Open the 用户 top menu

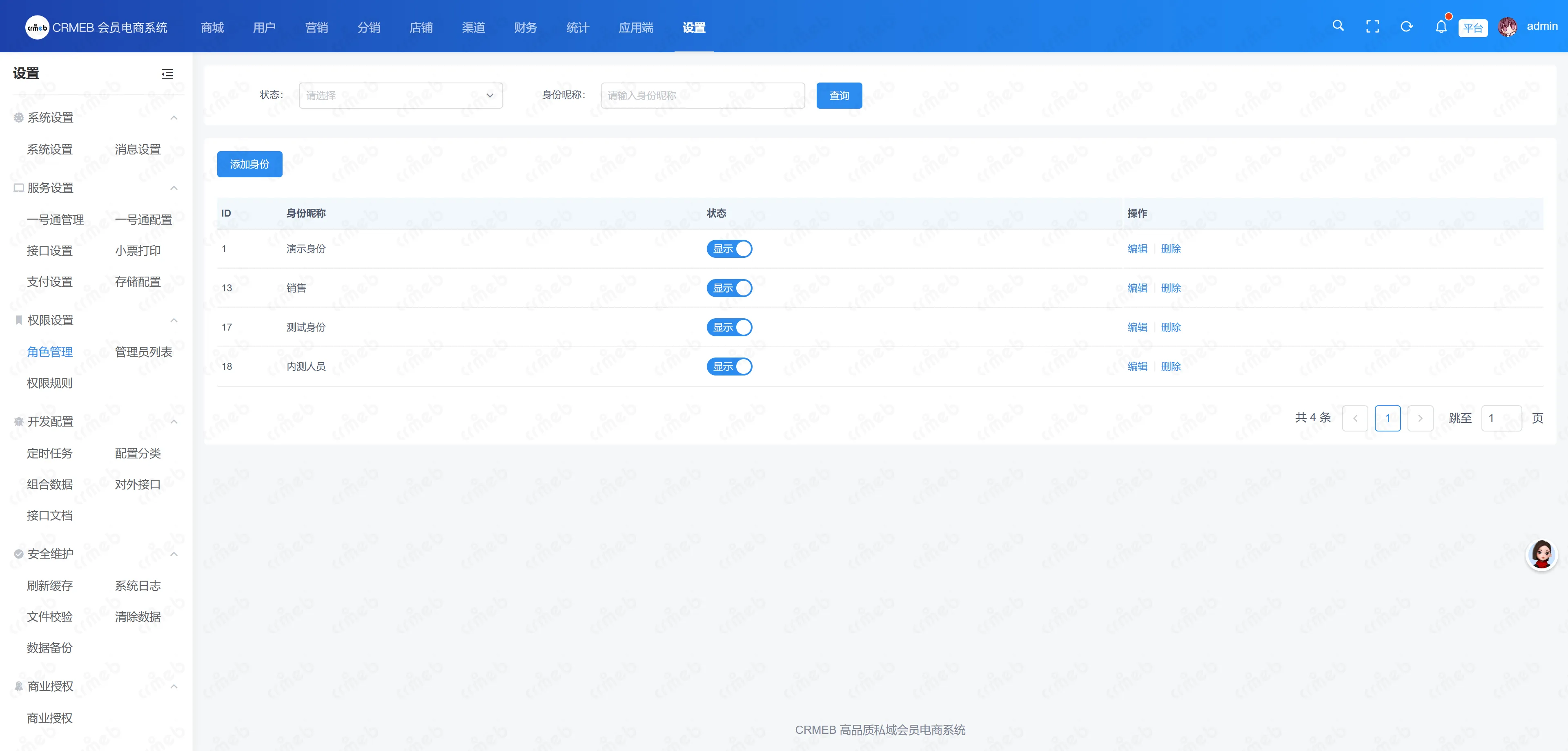264,27
